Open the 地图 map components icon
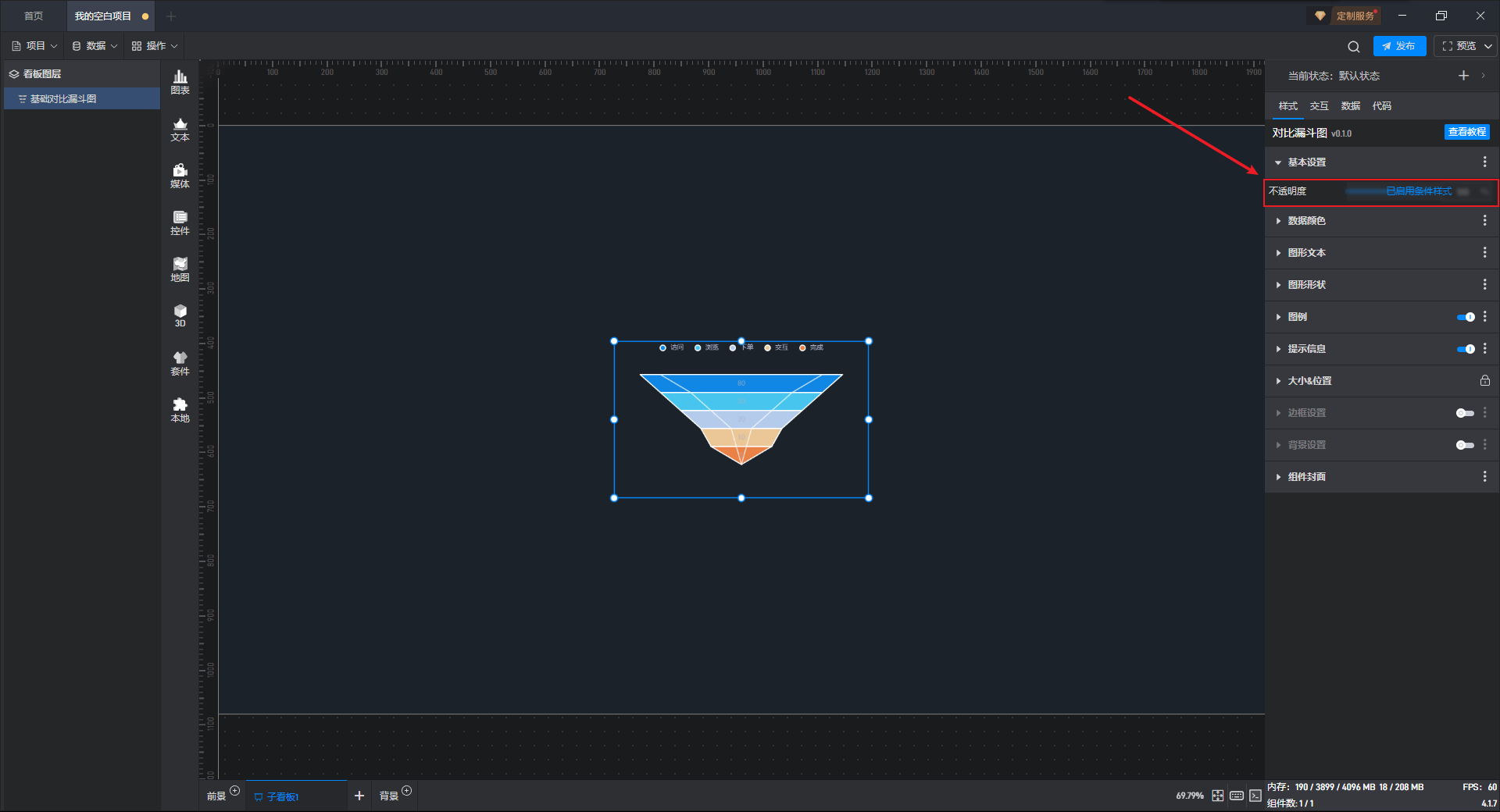Viewport: 1500px width, 812px height. (x=180, y=269)
